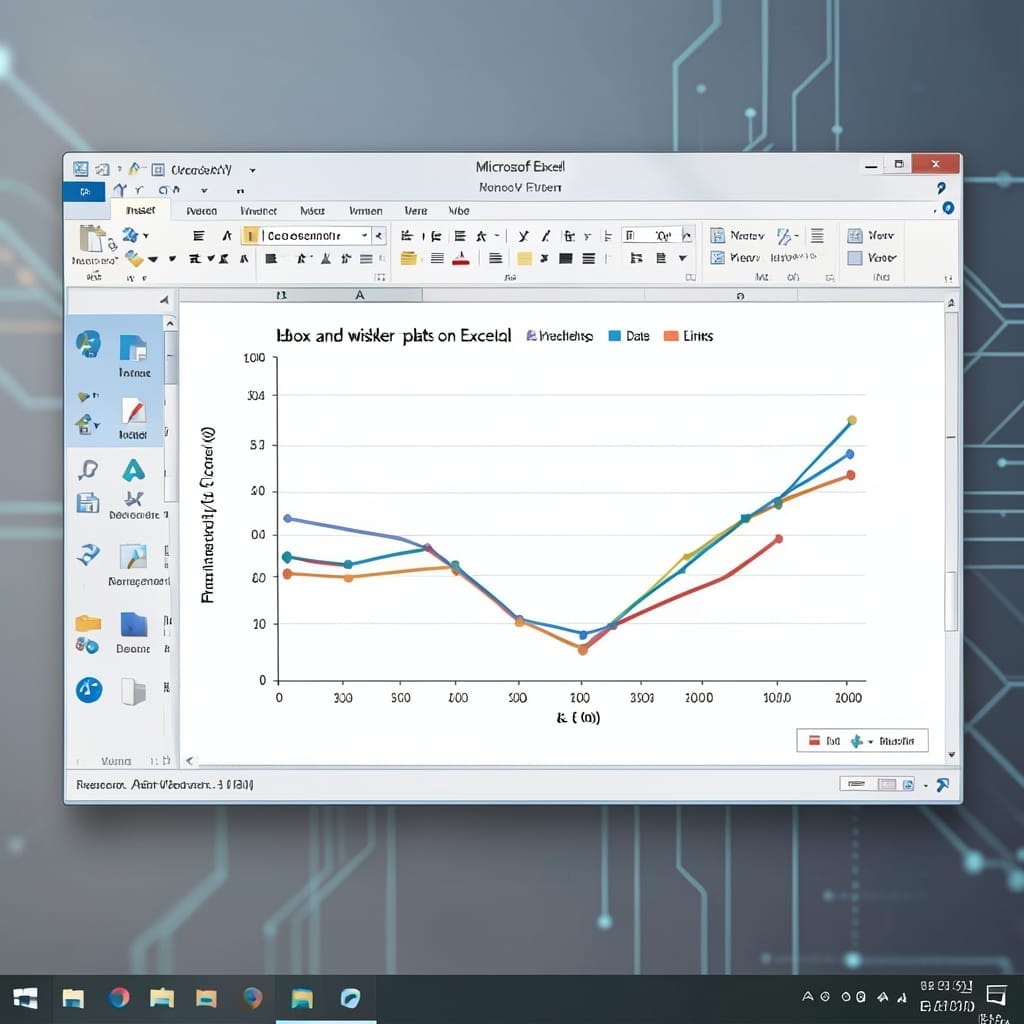This screenshot has height=1024, width=1024.
Task: Click the yellow folder icon in the side panel
Action: click(88, 623)
